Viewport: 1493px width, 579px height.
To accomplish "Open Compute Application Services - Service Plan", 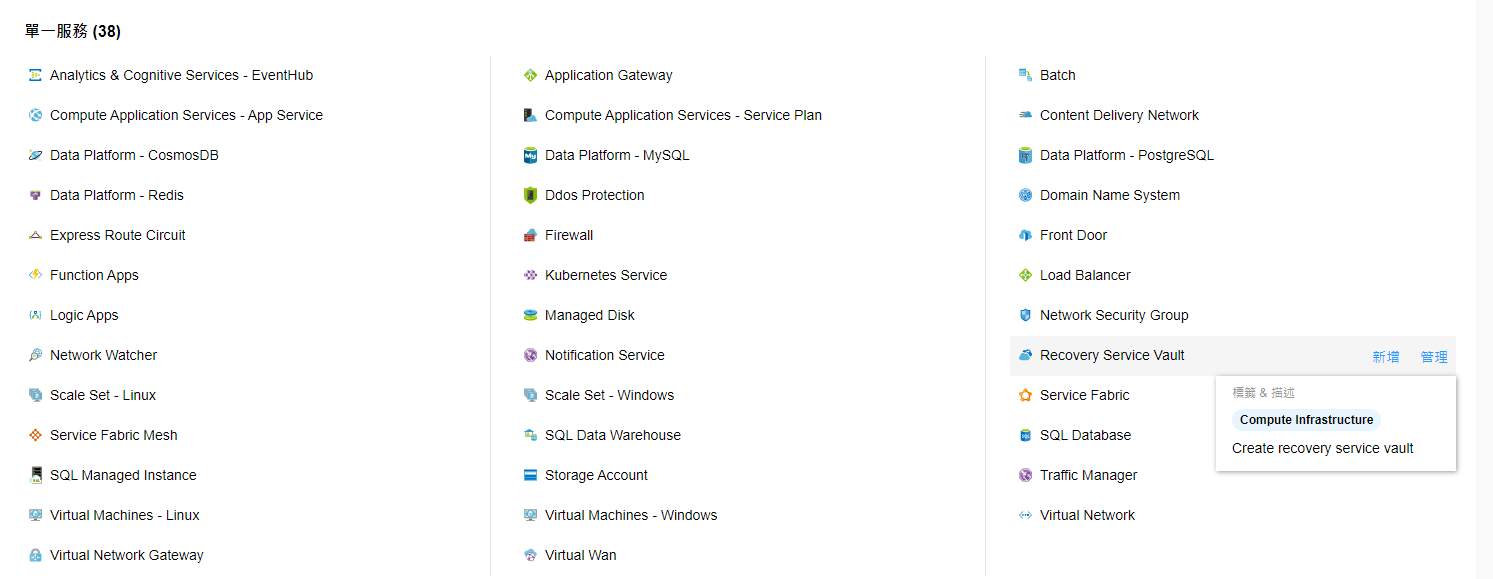I will point(683,115).
